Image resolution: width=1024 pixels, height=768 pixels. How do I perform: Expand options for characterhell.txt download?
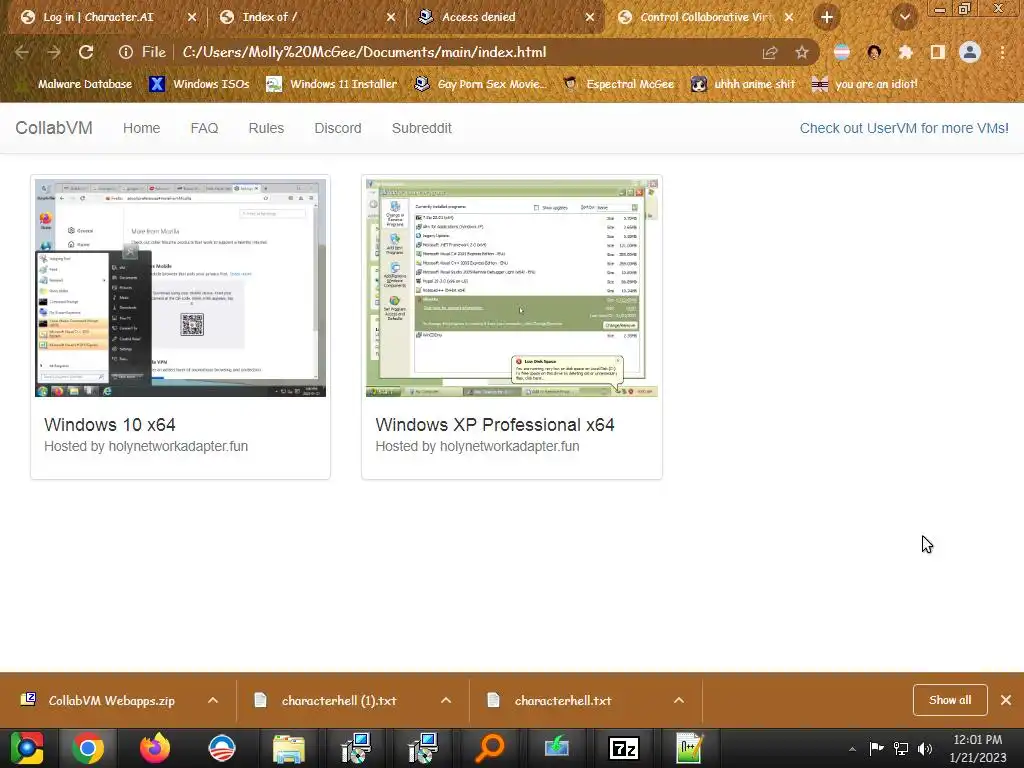pyautogui.click(x=679, y=700)
